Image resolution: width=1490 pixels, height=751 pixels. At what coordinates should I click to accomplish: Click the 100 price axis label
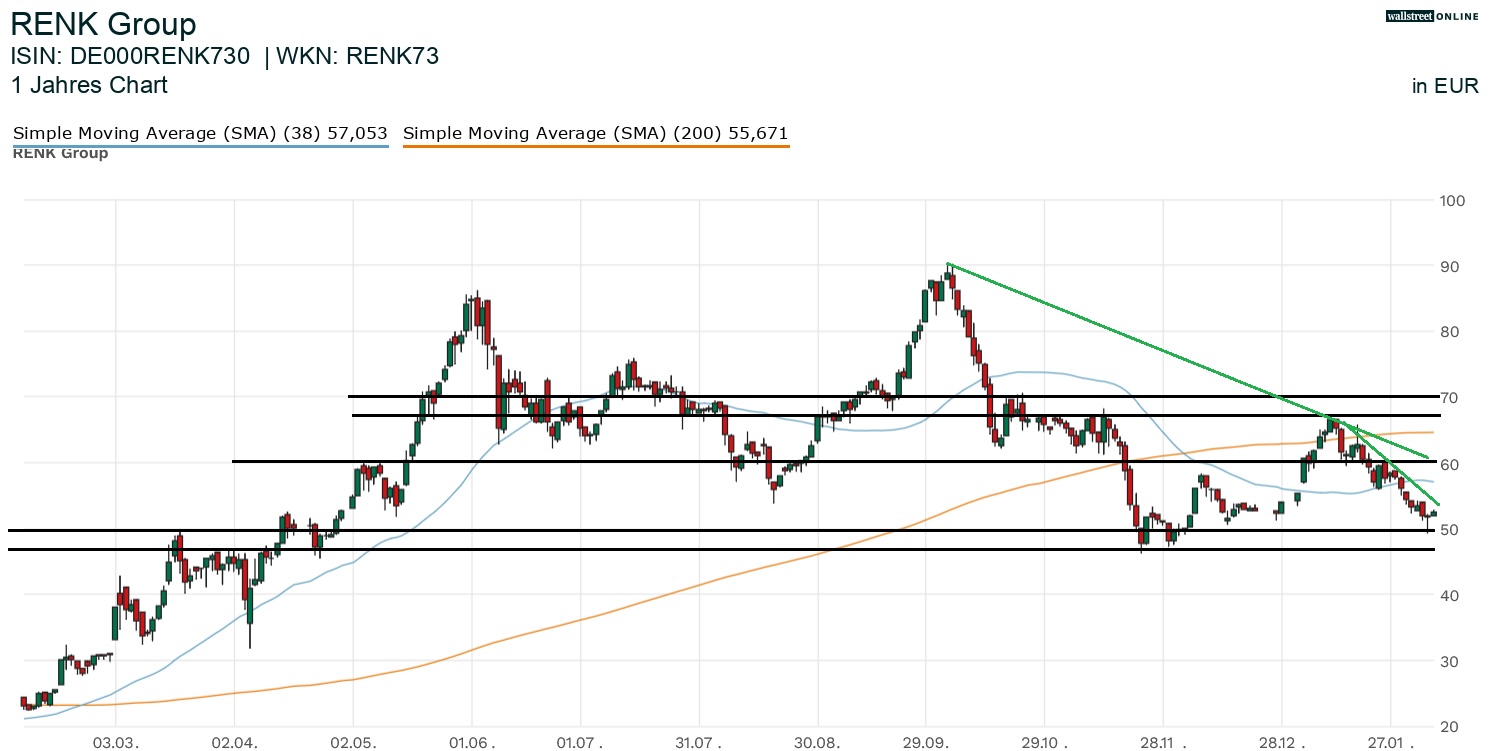(x=1451, y=201)
